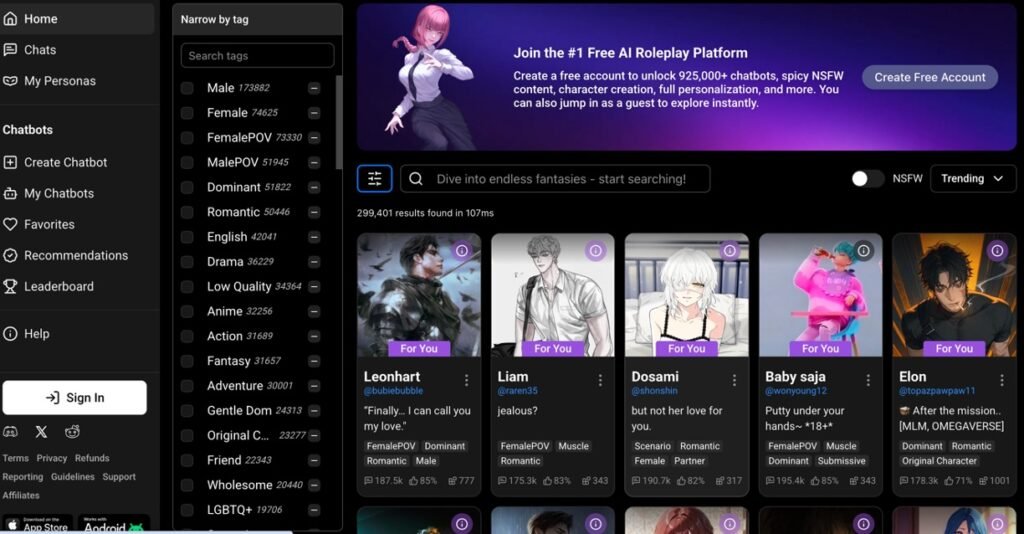
Task: Toggle the NSFW switch
Action: [867, 179]
